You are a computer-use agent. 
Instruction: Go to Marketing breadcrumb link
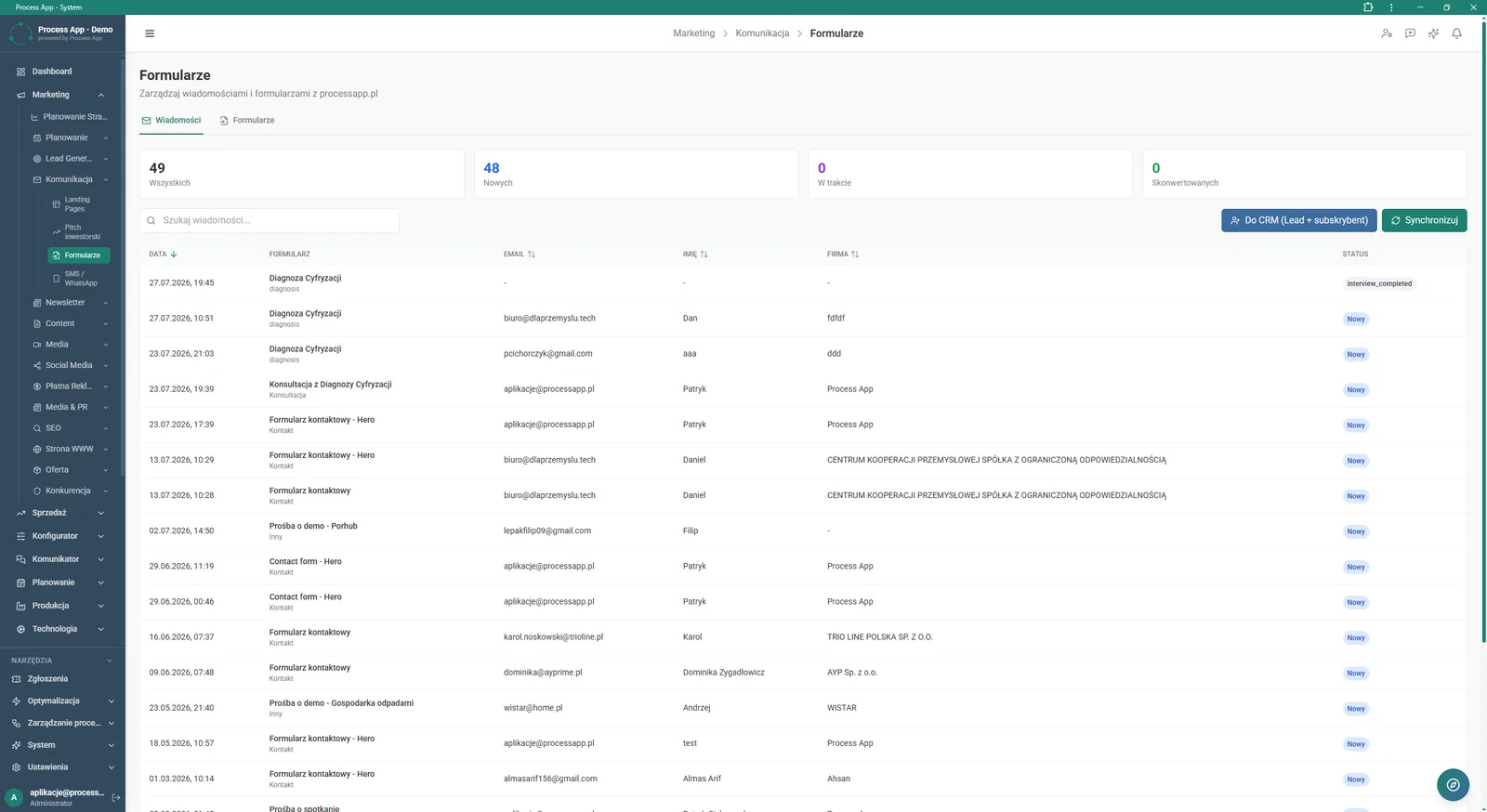693,33
